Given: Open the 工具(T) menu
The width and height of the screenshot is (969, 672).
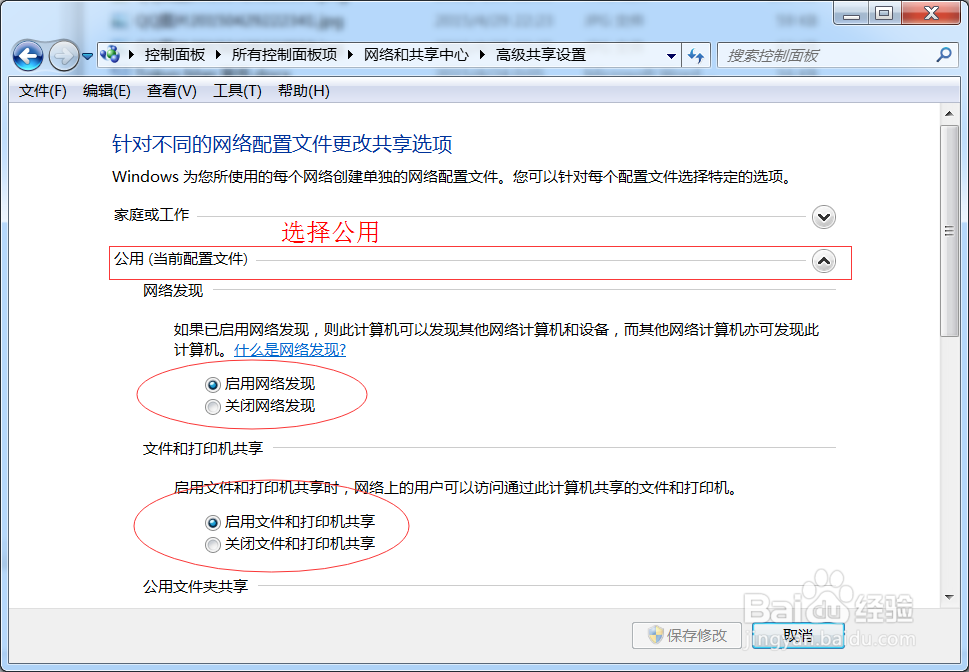Looking at the screenshot, I should pos(237,91).
